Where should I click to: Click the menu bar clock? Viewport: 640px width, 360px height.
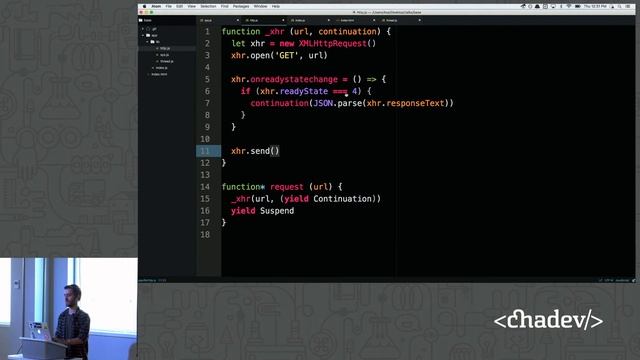[596, 7]
